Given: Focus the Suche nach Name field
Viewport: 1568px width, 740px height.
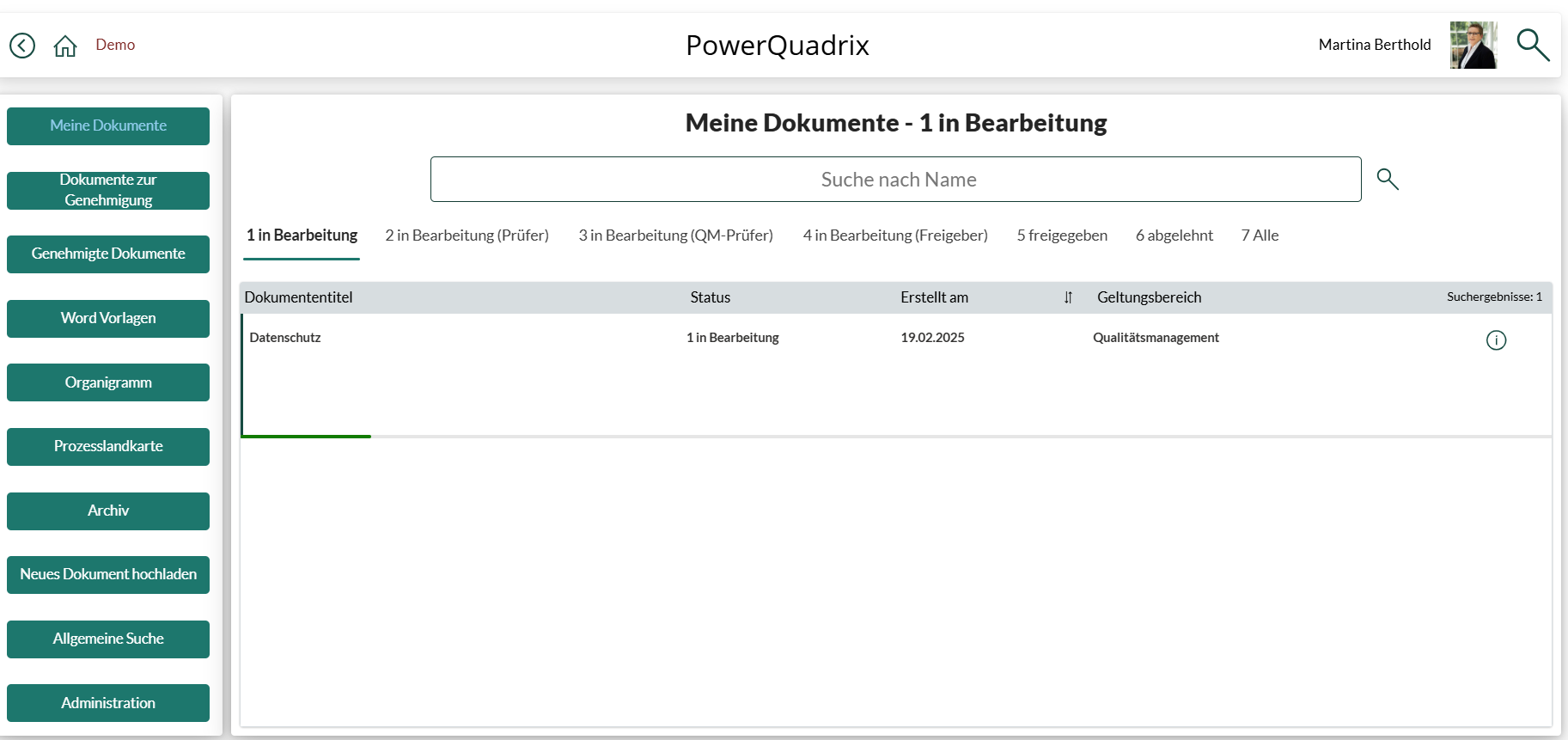Looking at the screenshot, I should click(x=896, y=179).
